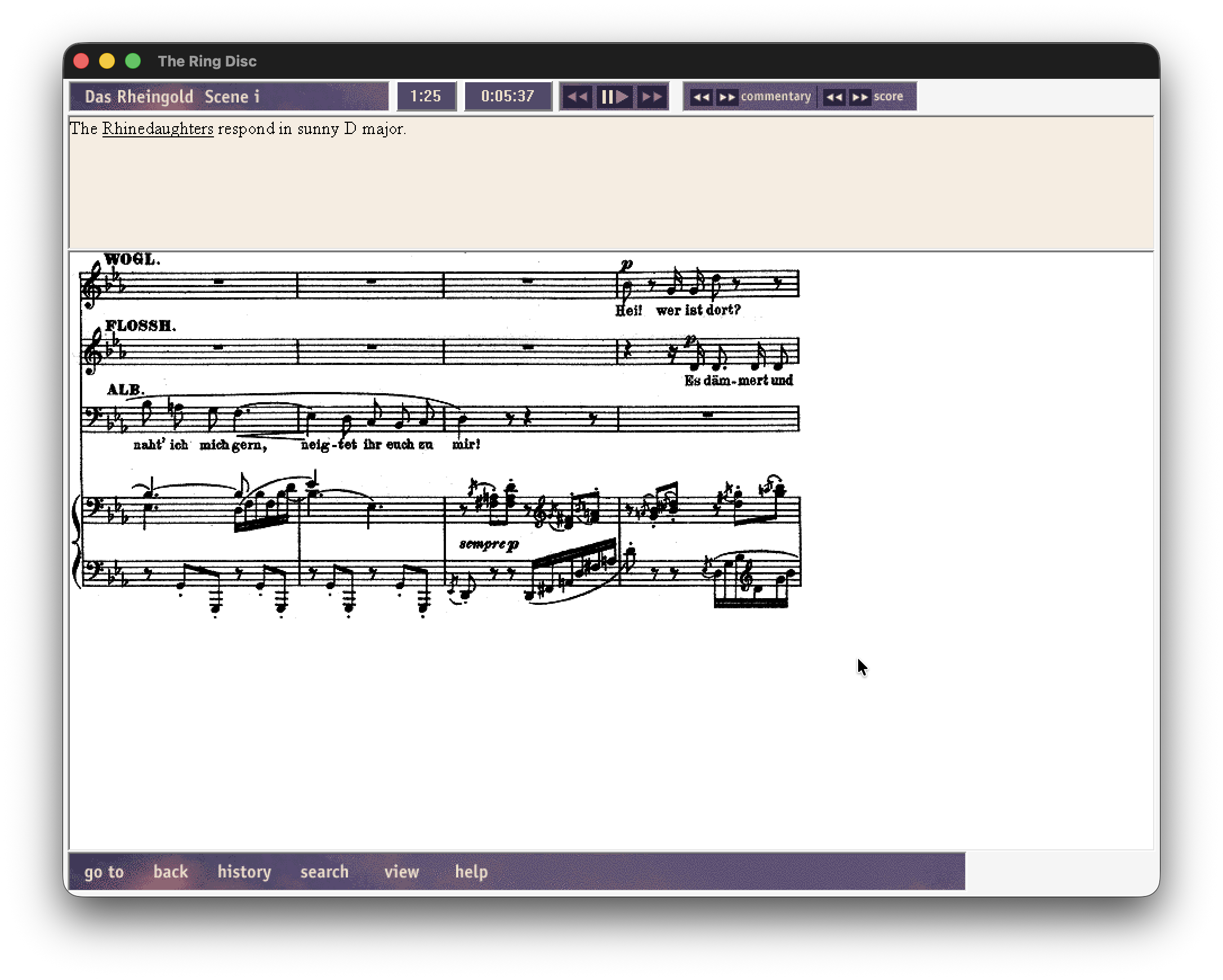Click the lyric 'Es däm-mert und'
Viewport: 1223px width, 980px height.
point(739,381)
